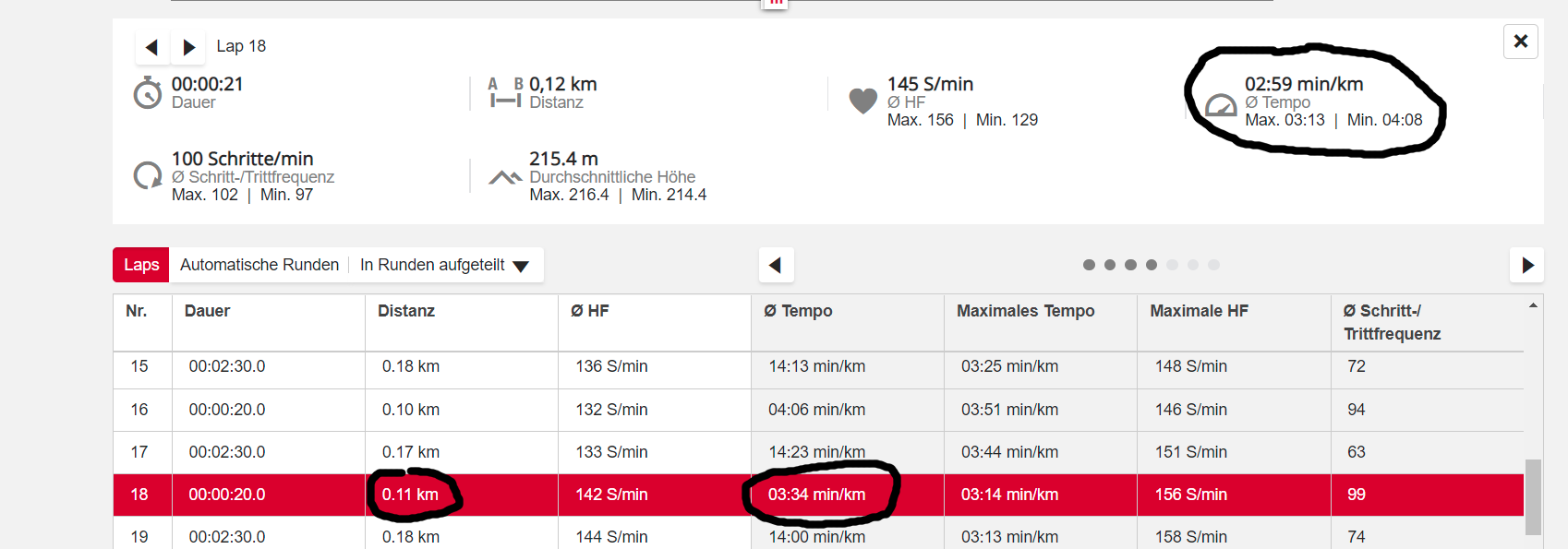The height and width of the screenshot is (549, 1568).
Task: Click the mountain altitude icon
Action: (x=505, y=177)
